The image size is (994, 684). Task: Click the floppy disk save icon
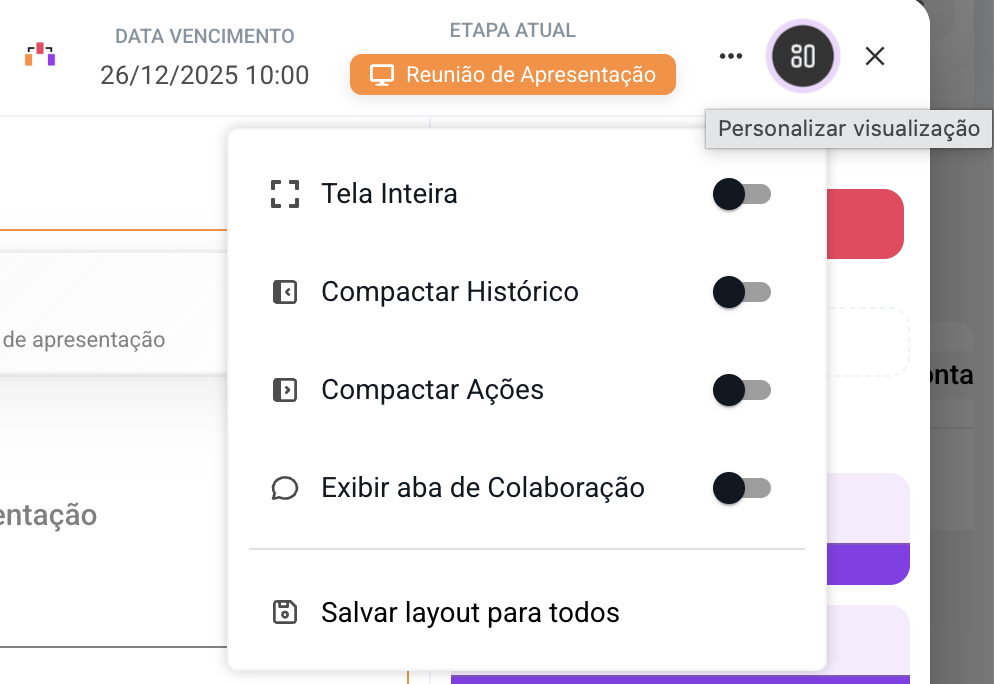point(285,612)
